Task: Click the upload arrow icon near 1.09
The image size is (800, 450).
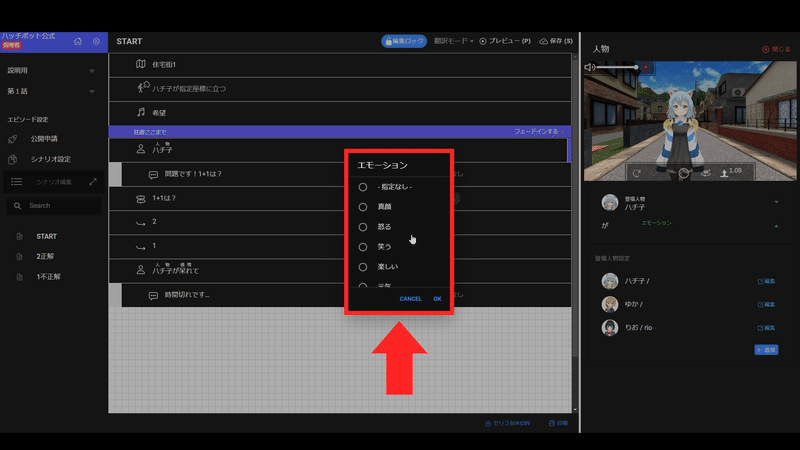Action: click(x=724, y=173)
